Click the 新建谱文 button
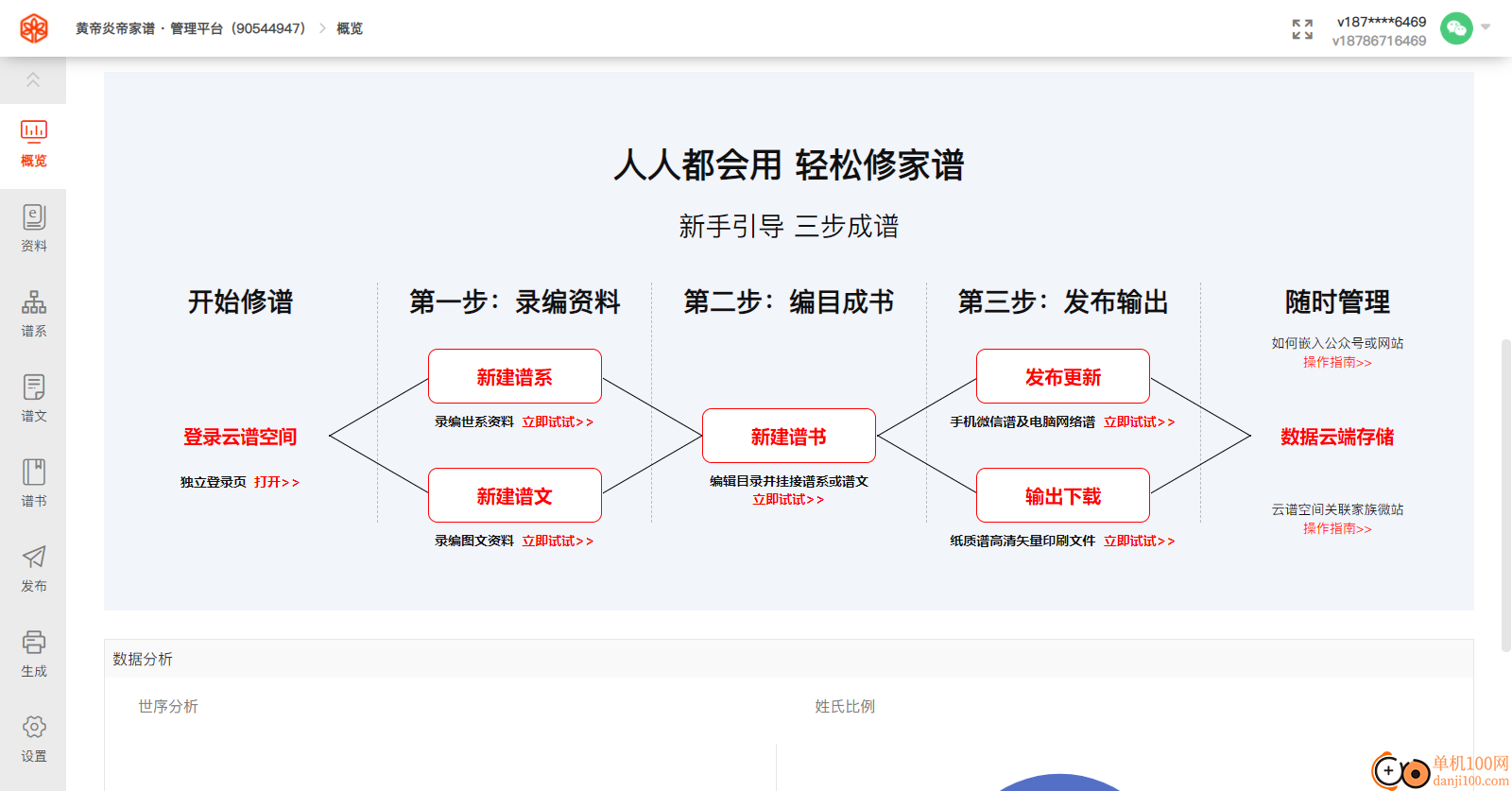This screenshot has width=1512, height=791. 515,495
